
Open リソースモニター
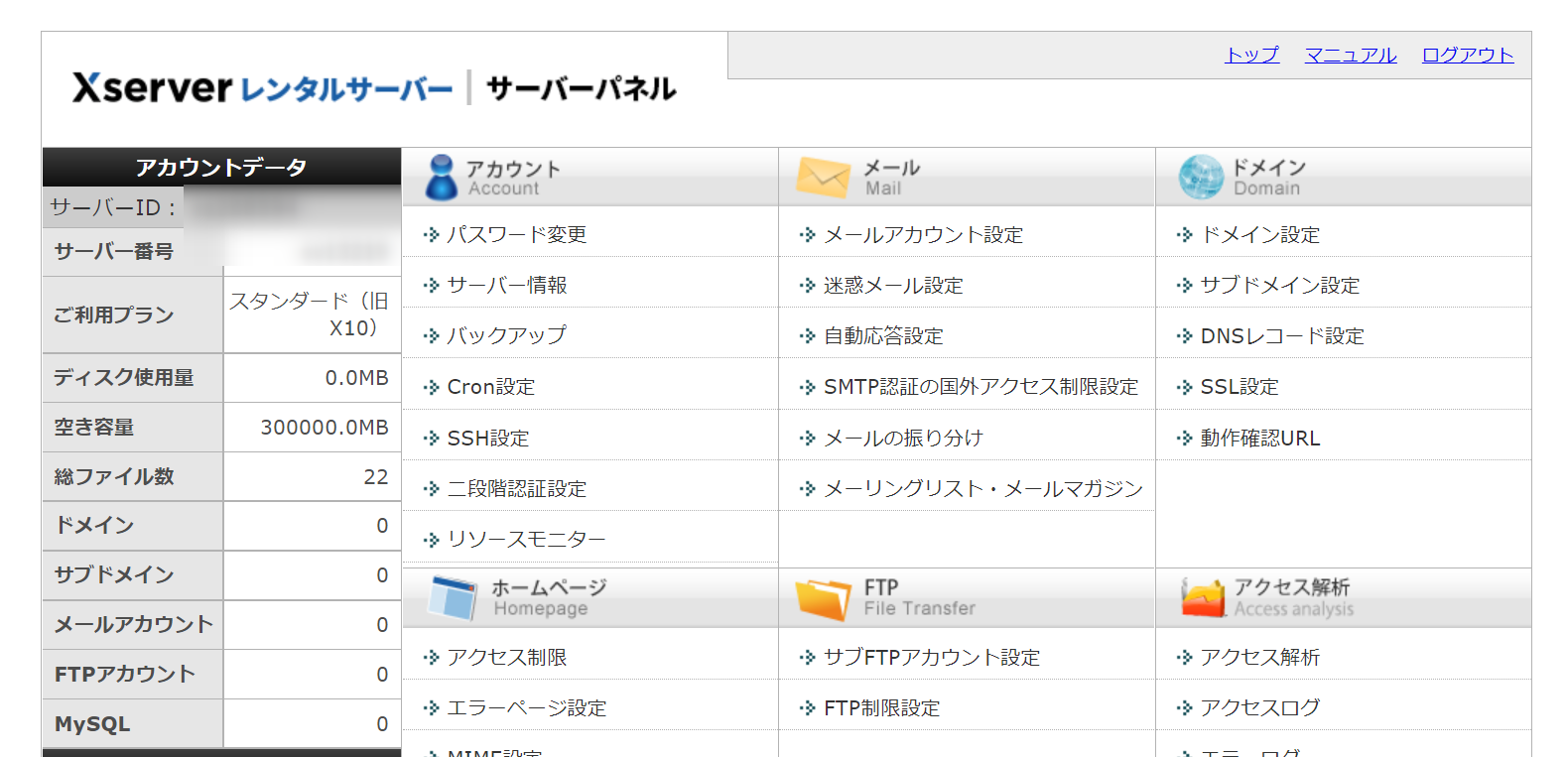526,539
